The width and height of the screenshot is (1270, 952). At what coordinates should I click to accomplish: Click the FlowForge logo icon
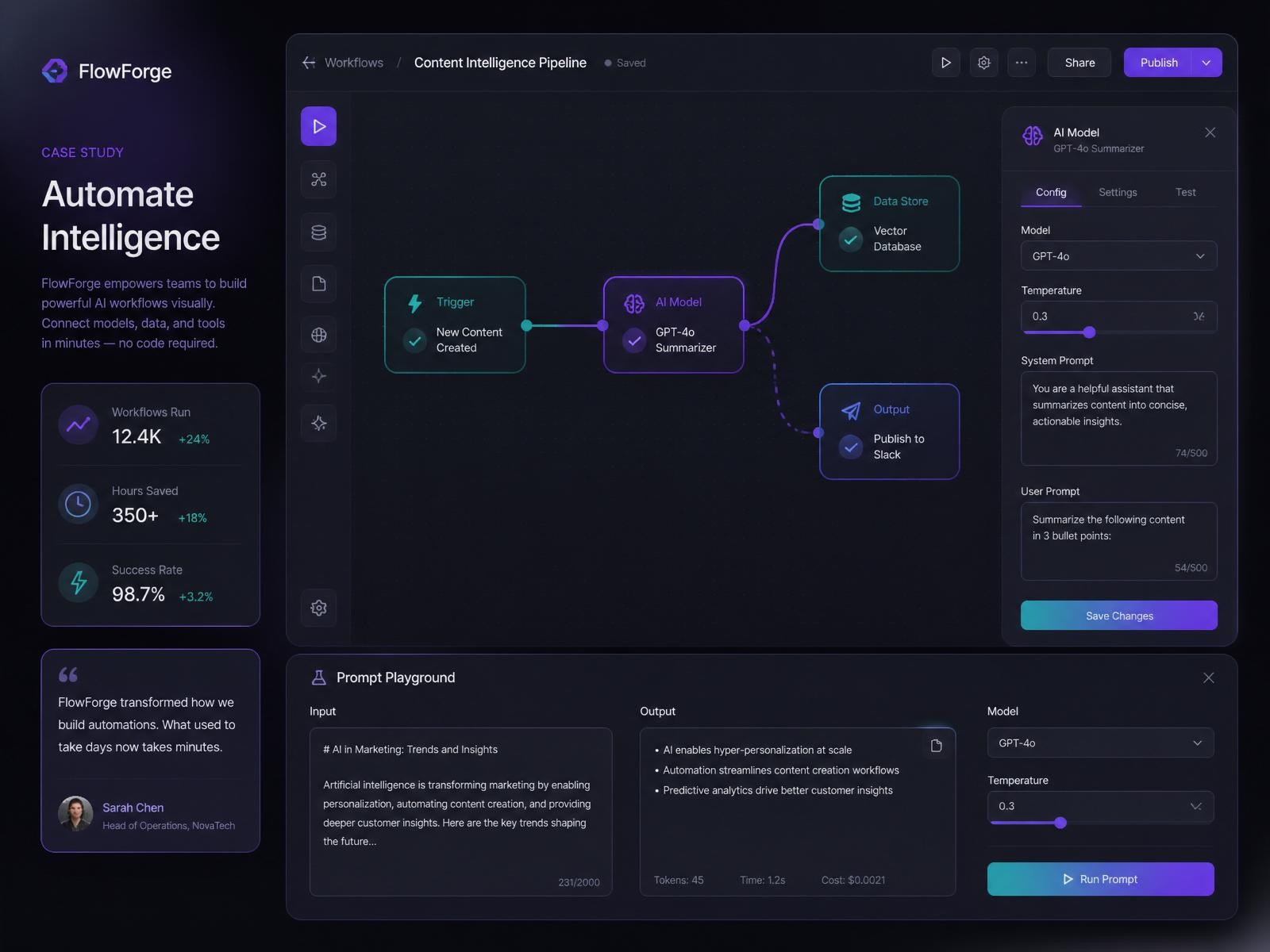55,71
